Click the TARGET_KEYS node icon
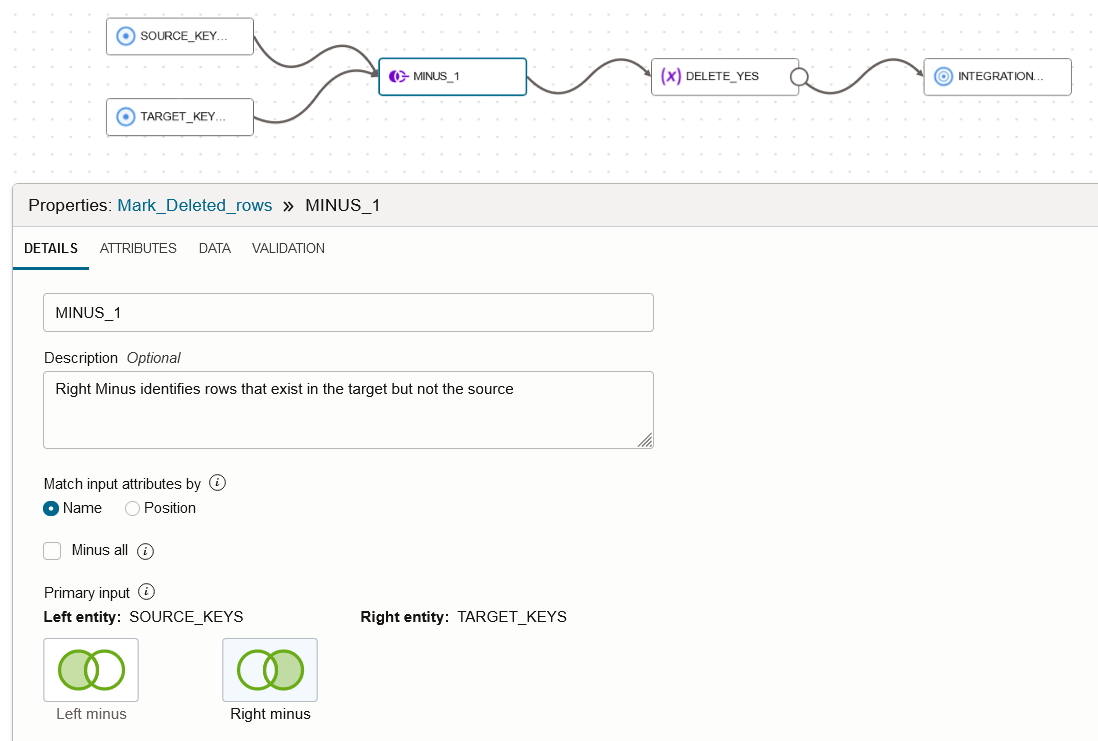The width and height of the screenshot is (1098, 741). [x=125, y=117]
